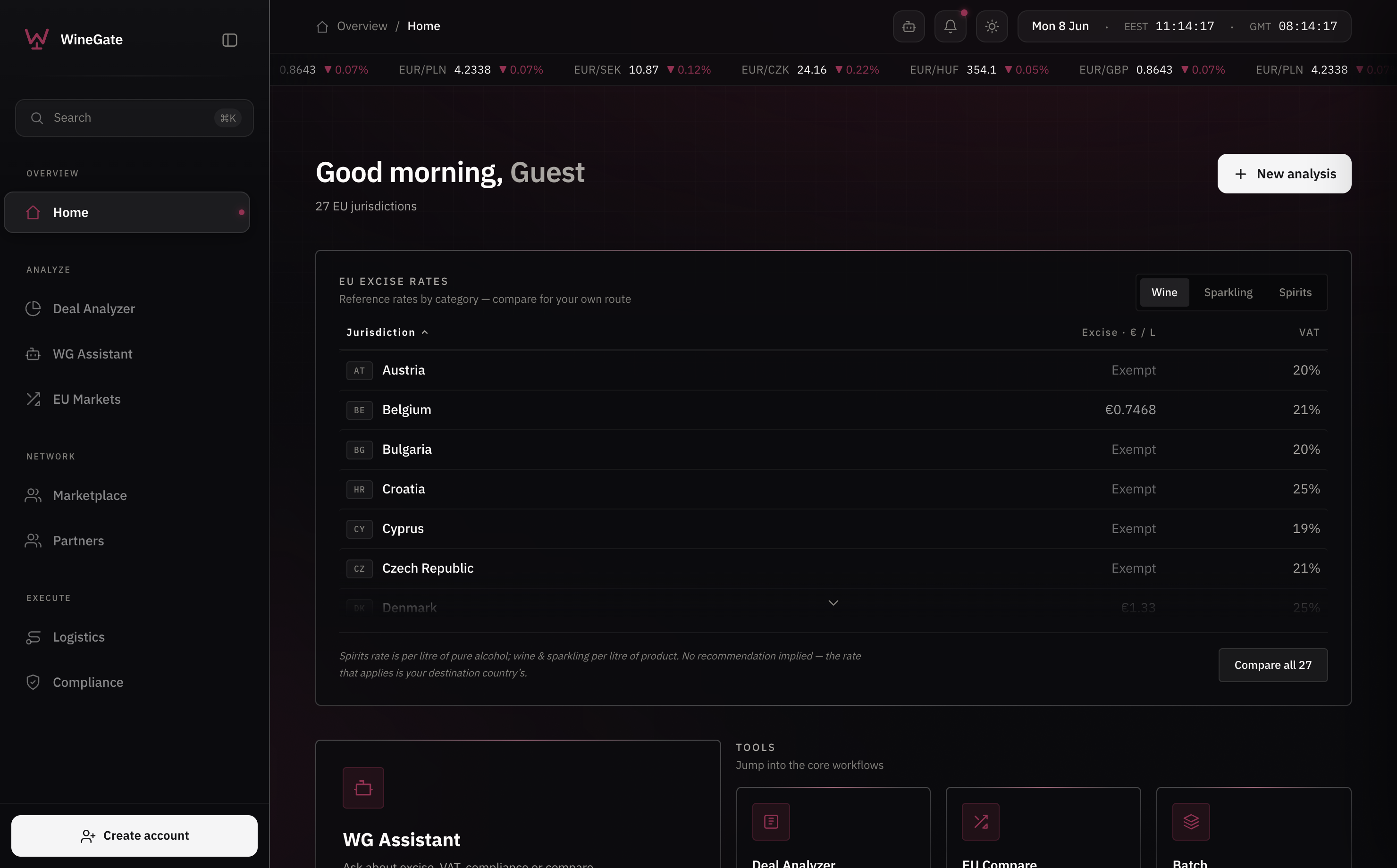
Task: Expand the excise table with chevron
Action: click(833, 603)
